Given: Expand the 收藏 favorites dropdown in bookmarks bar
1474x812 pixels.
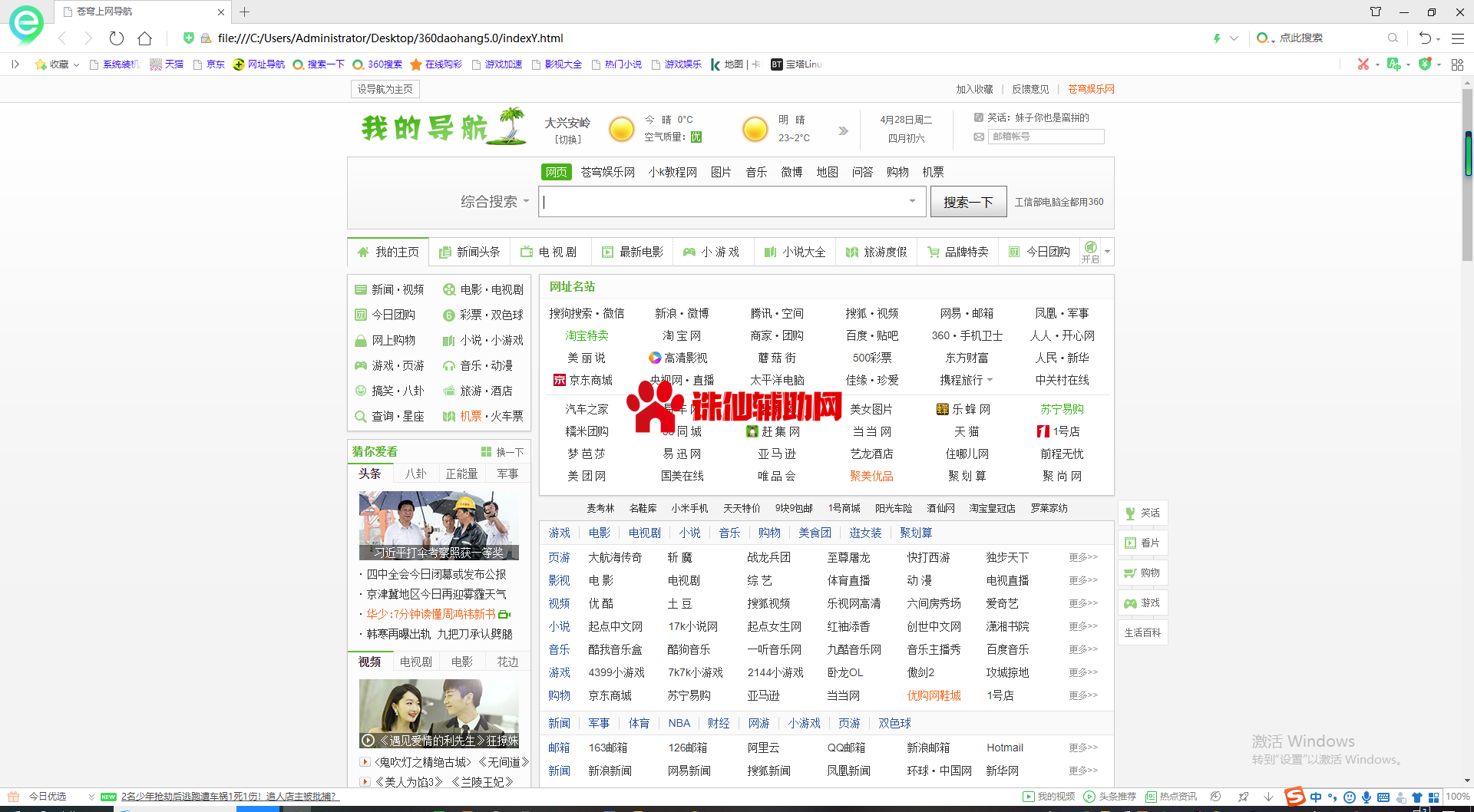Looking at the screenshot, I should point(76,64).
